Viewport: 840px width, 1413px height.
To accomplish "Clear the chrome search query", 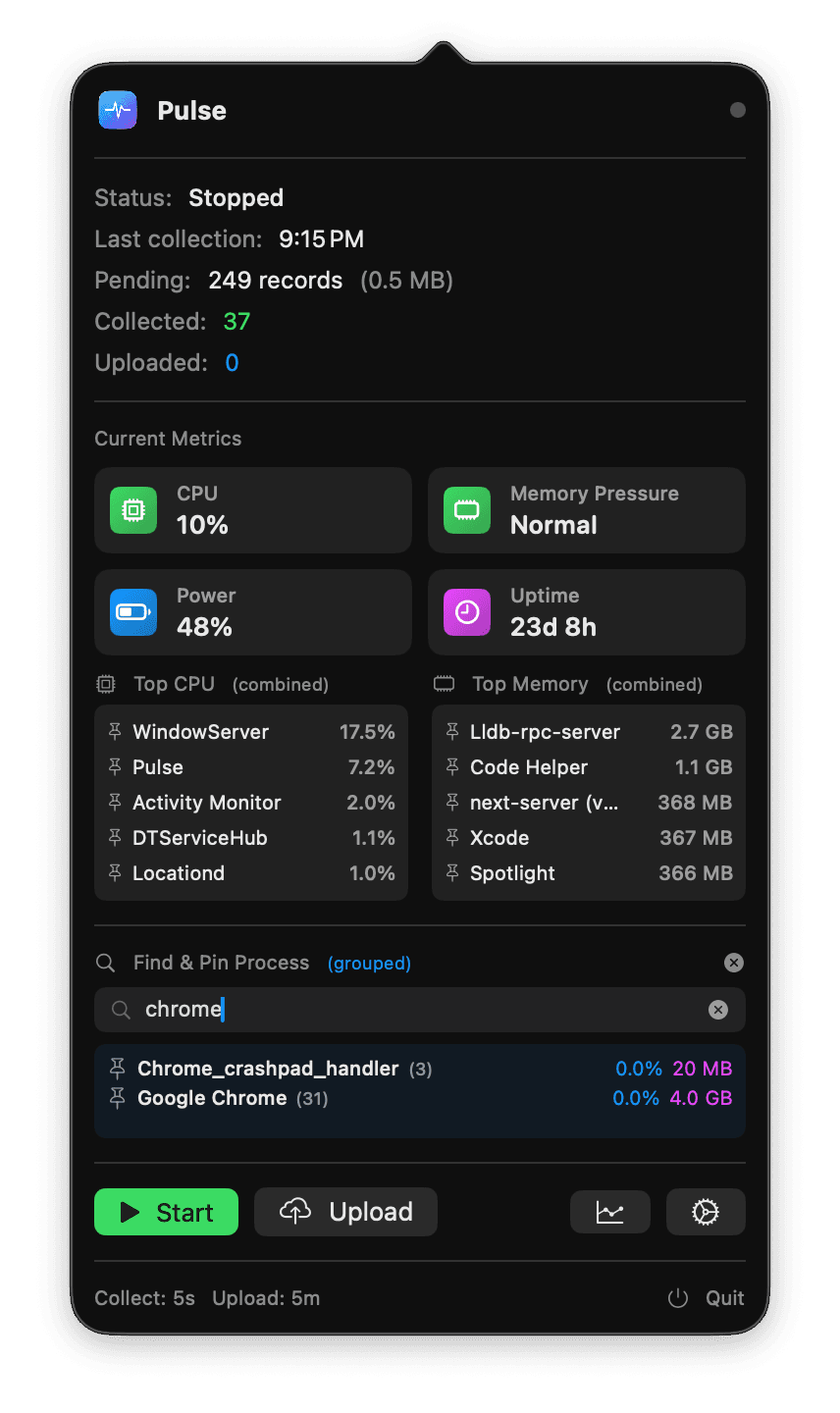I will tap(718, 1010).
